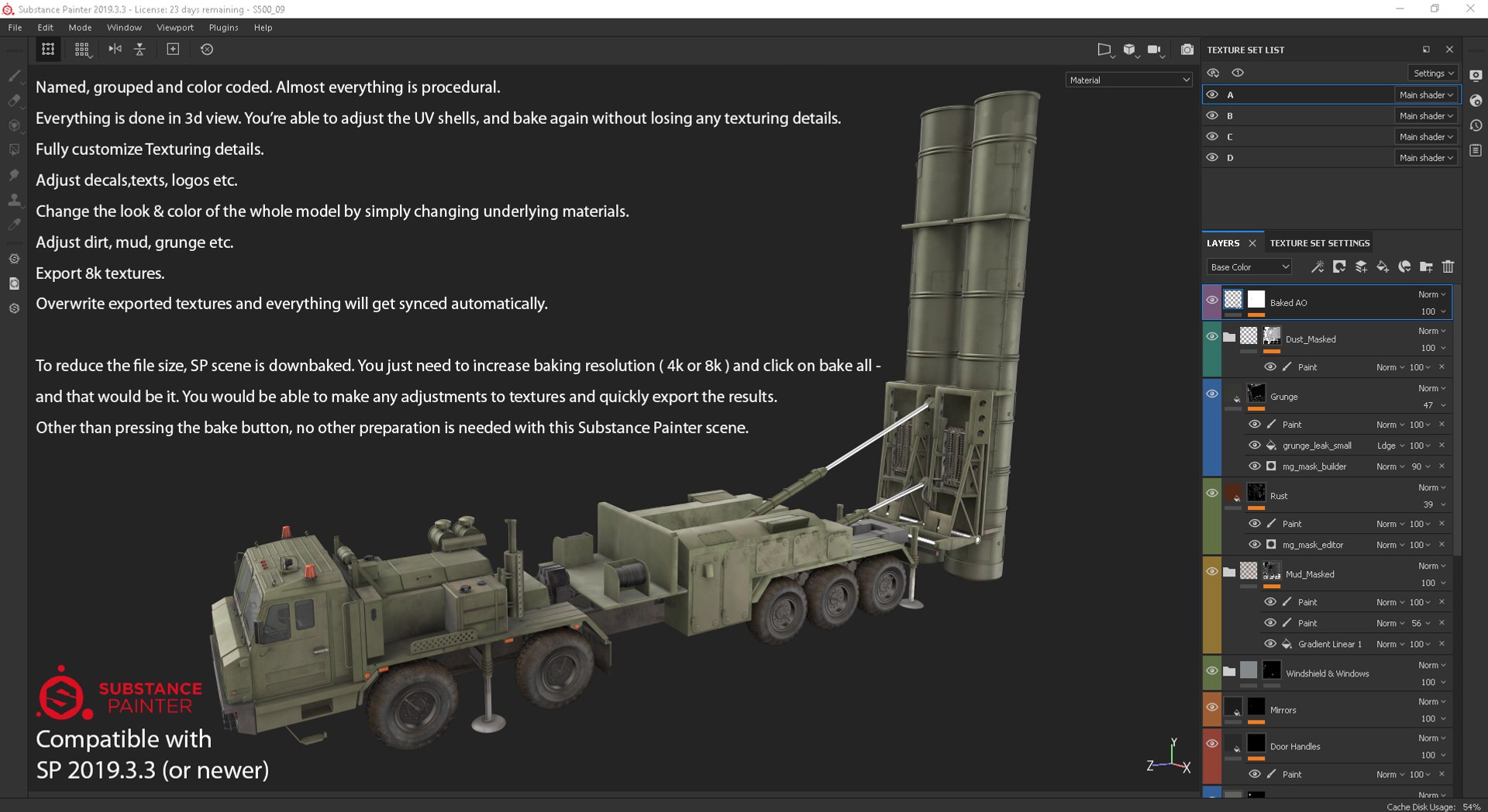This screenshot has height=812, width=1488.
Task: Select the Windshield & Windows layer
Action: coord(1327,673)
